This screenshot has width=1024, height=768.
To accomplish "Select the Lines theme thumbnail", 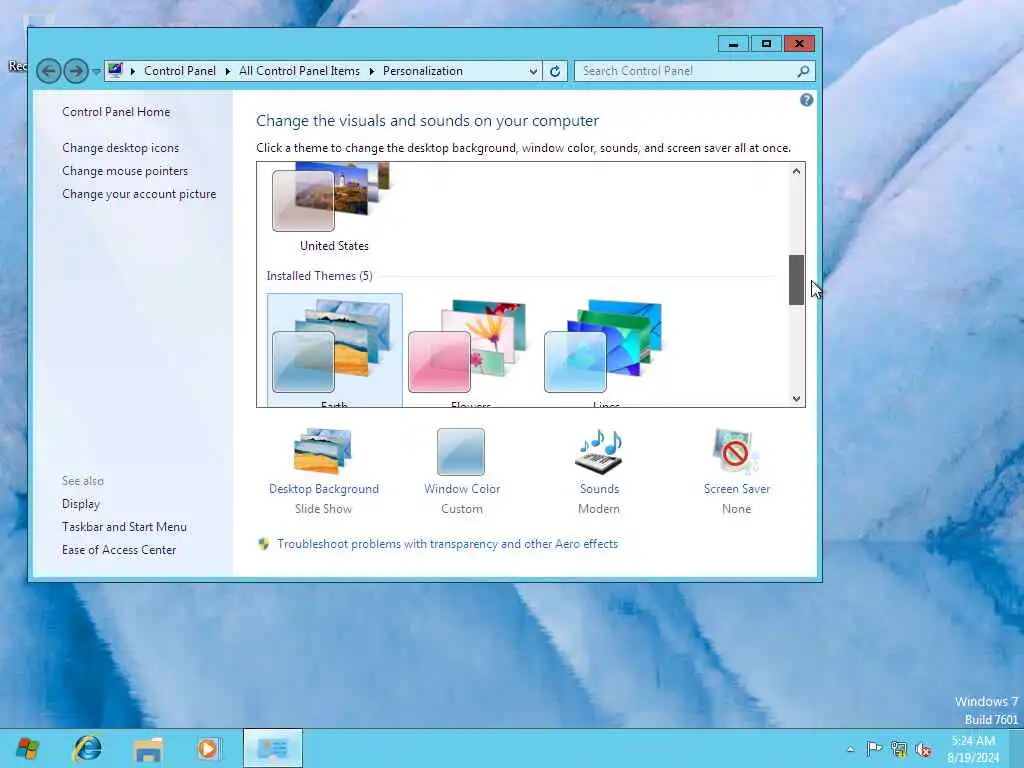I will click(603, 346).
